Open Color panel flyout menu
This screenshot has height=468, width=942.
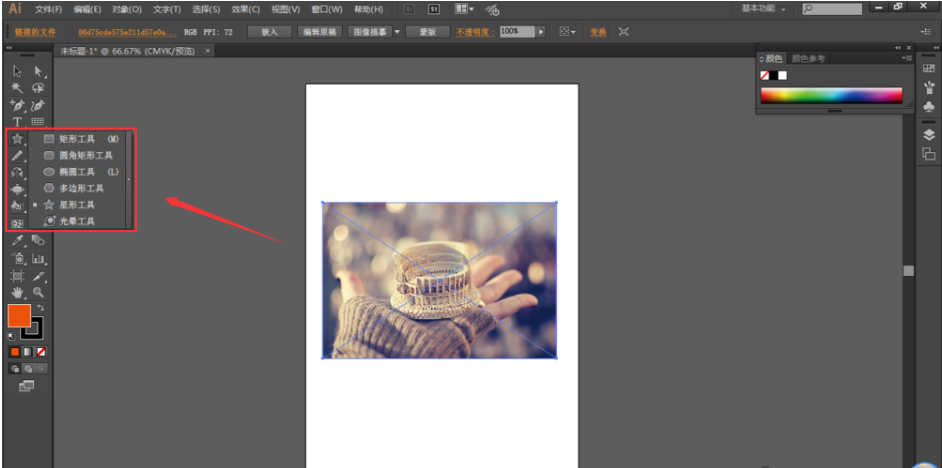pyautogui.click(x=907, y=58)
